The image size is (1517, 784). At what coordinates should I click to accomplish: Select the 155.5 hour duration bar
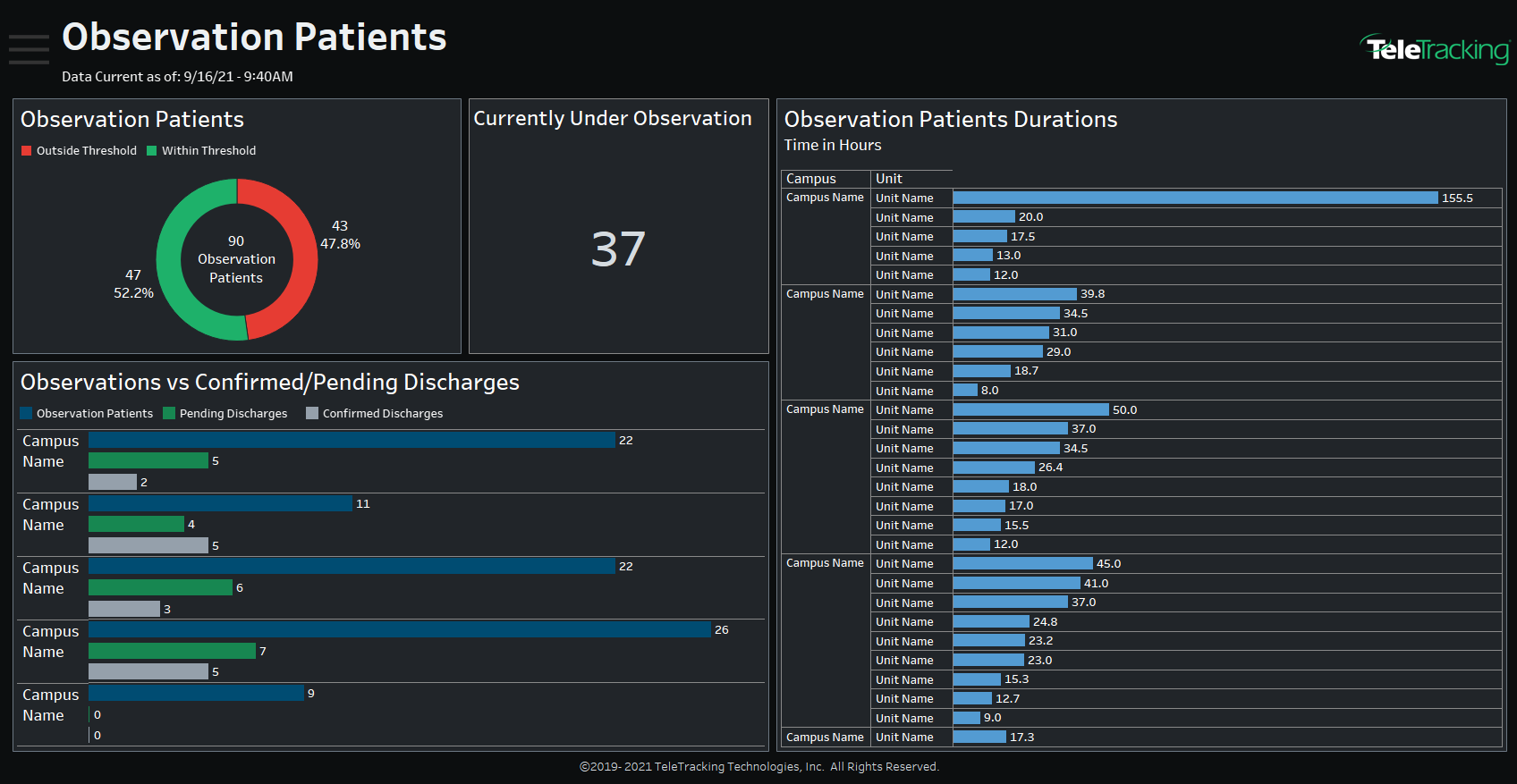pos(1195,198)
